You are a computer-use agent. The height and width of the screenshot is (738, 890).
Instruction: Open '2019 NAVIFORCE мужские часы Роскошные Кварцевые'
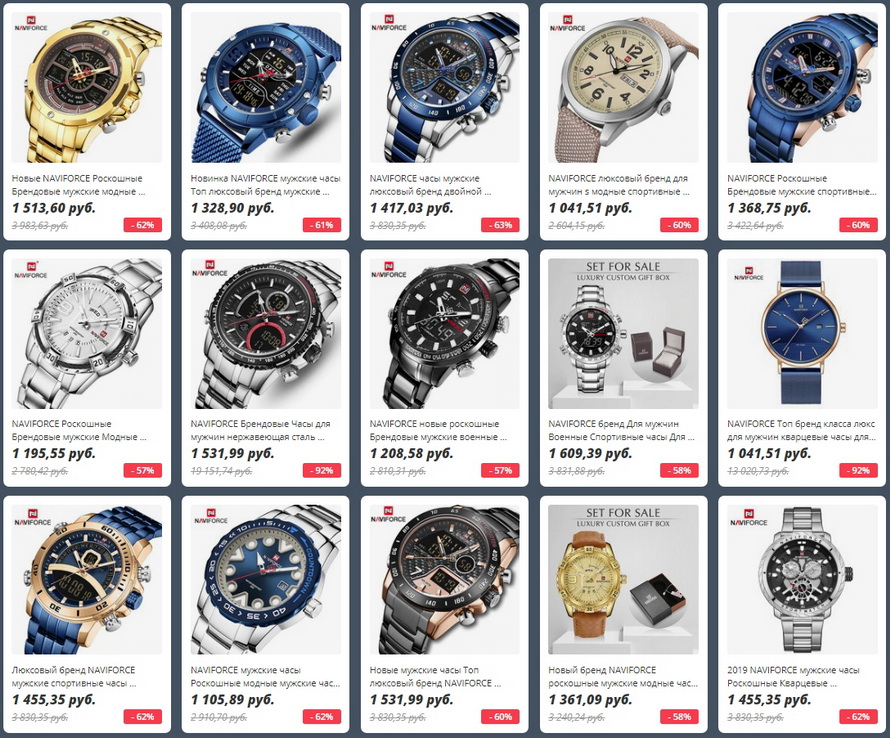[793, 677]
